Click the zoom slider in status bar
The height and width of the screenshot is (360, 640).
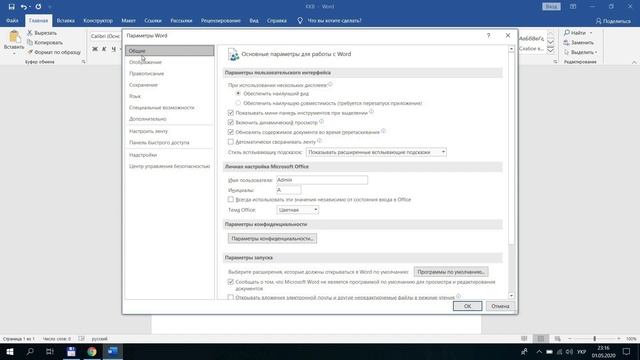[x=595, y=338]
